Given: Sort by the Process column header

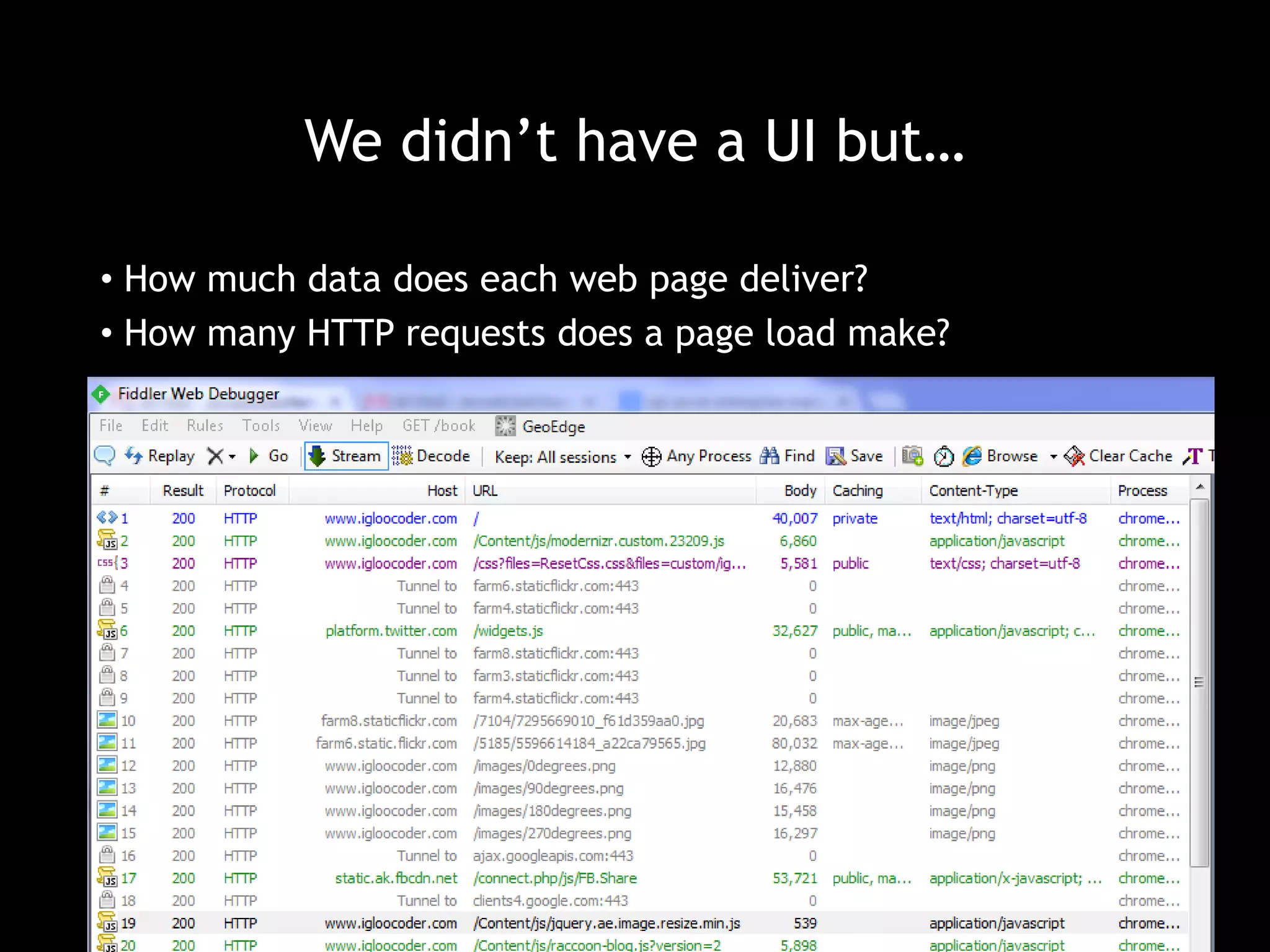Looking at the screenshot, I should pos(1150,491).
